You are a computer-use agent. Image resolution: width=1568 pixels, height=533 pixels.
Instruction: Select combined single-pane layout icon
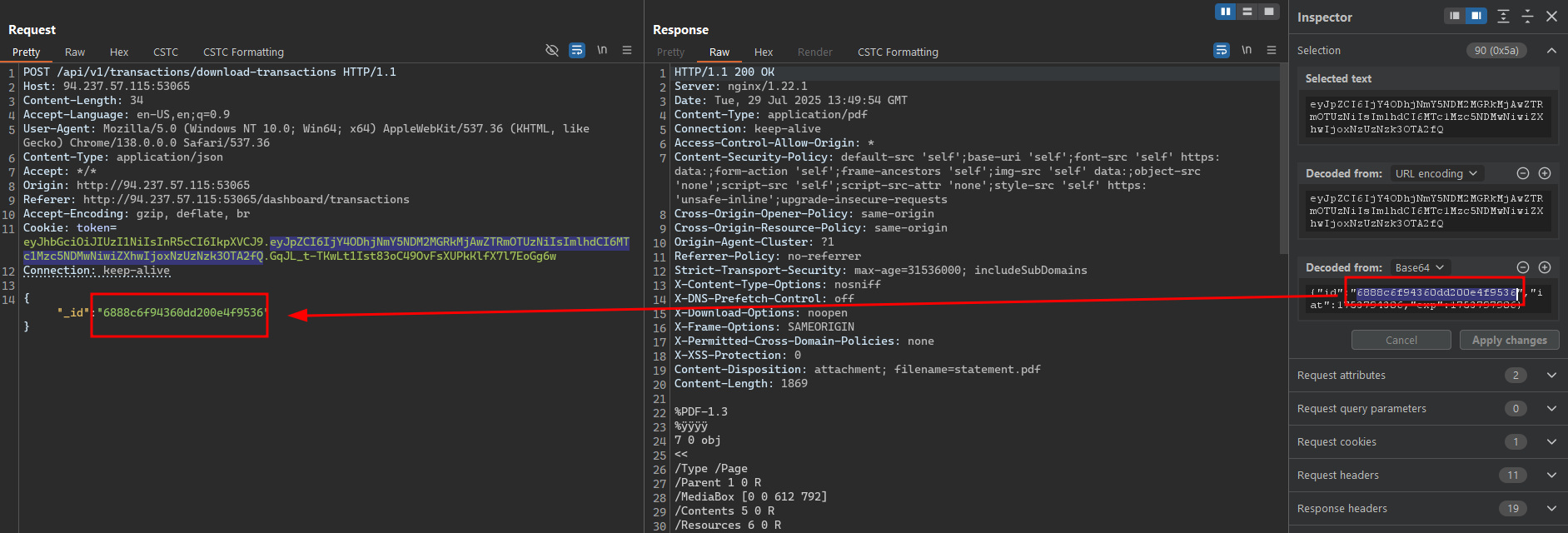pyautogui.click(x=1268, y=12)
